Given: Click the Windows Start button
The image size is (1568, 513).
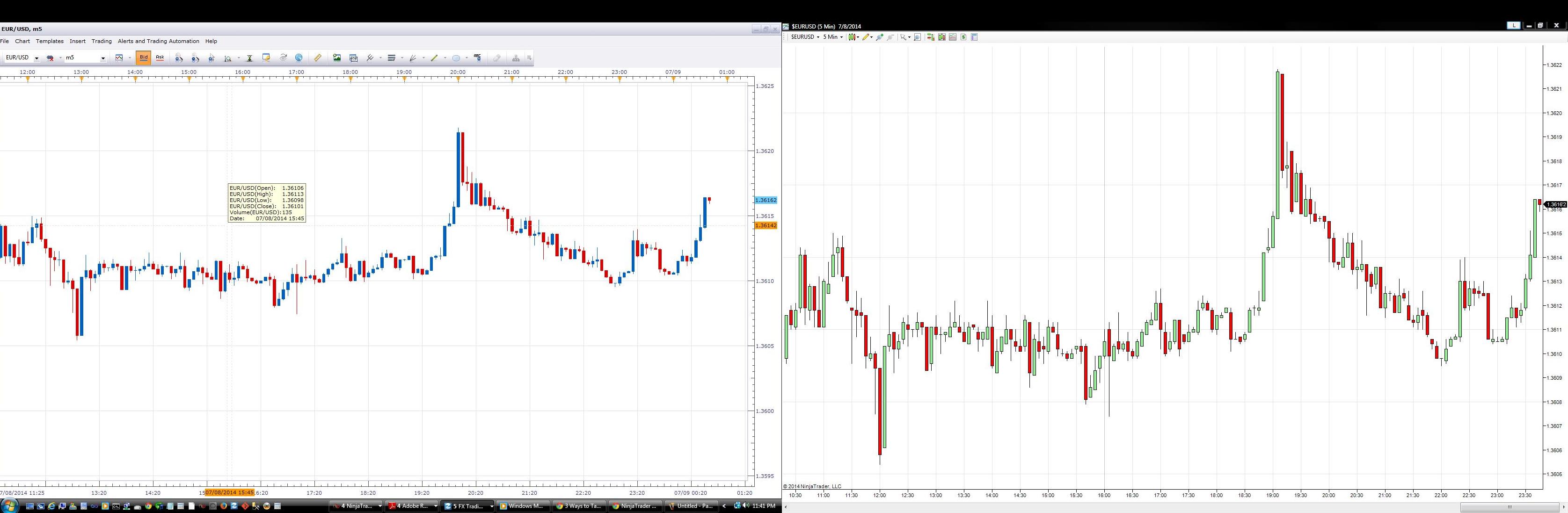Looking at the screenshot, I should click(10, 505).
